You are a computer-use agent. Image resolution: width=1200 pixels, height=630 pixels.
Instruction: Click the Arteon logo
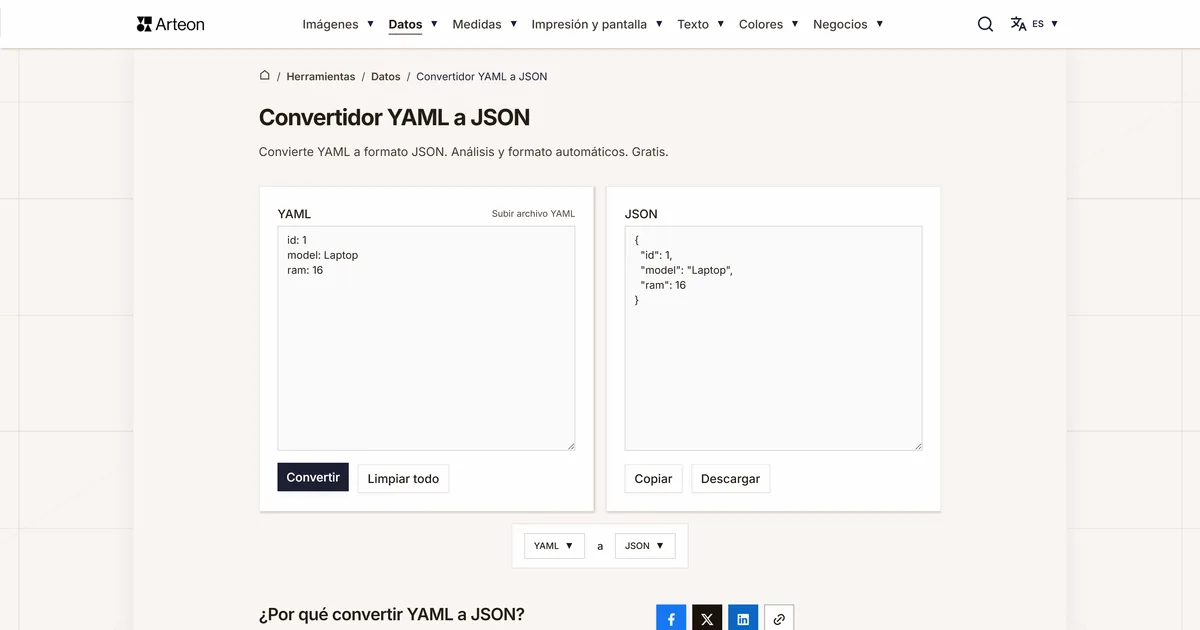pos(170,24)
